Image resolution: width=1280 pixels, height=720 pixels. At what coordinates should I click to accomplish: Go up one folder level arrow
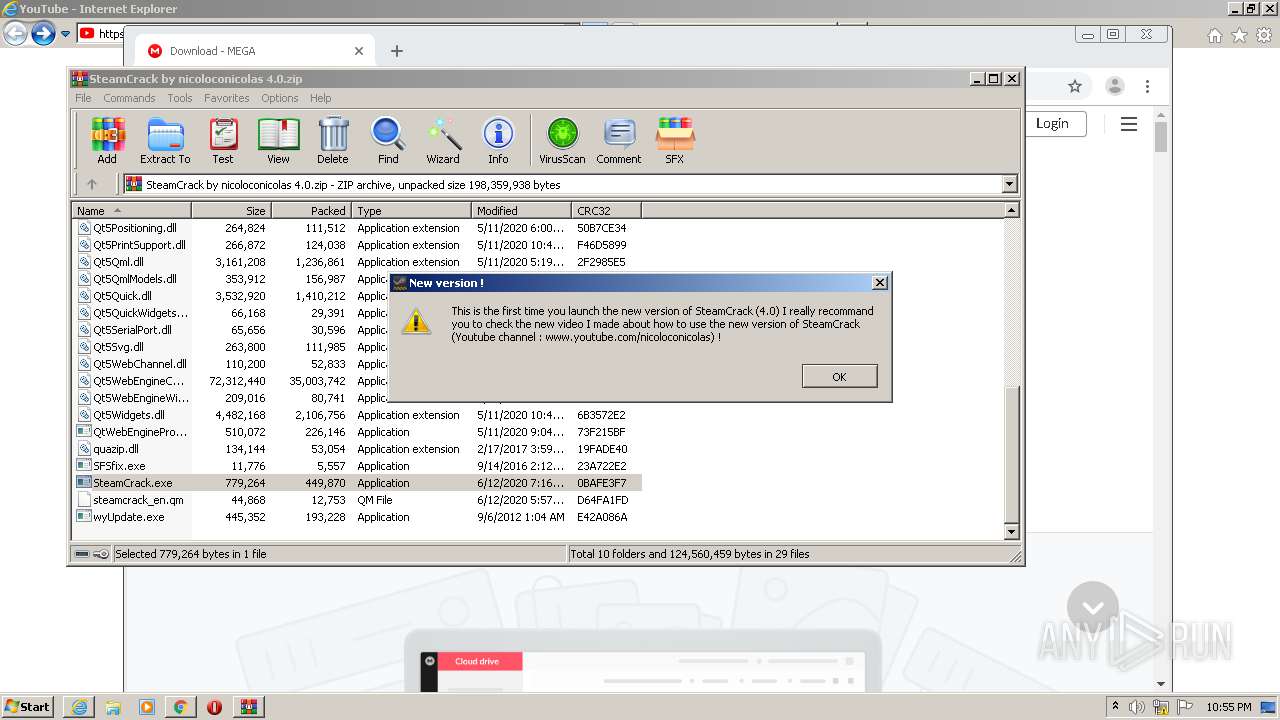92,184
